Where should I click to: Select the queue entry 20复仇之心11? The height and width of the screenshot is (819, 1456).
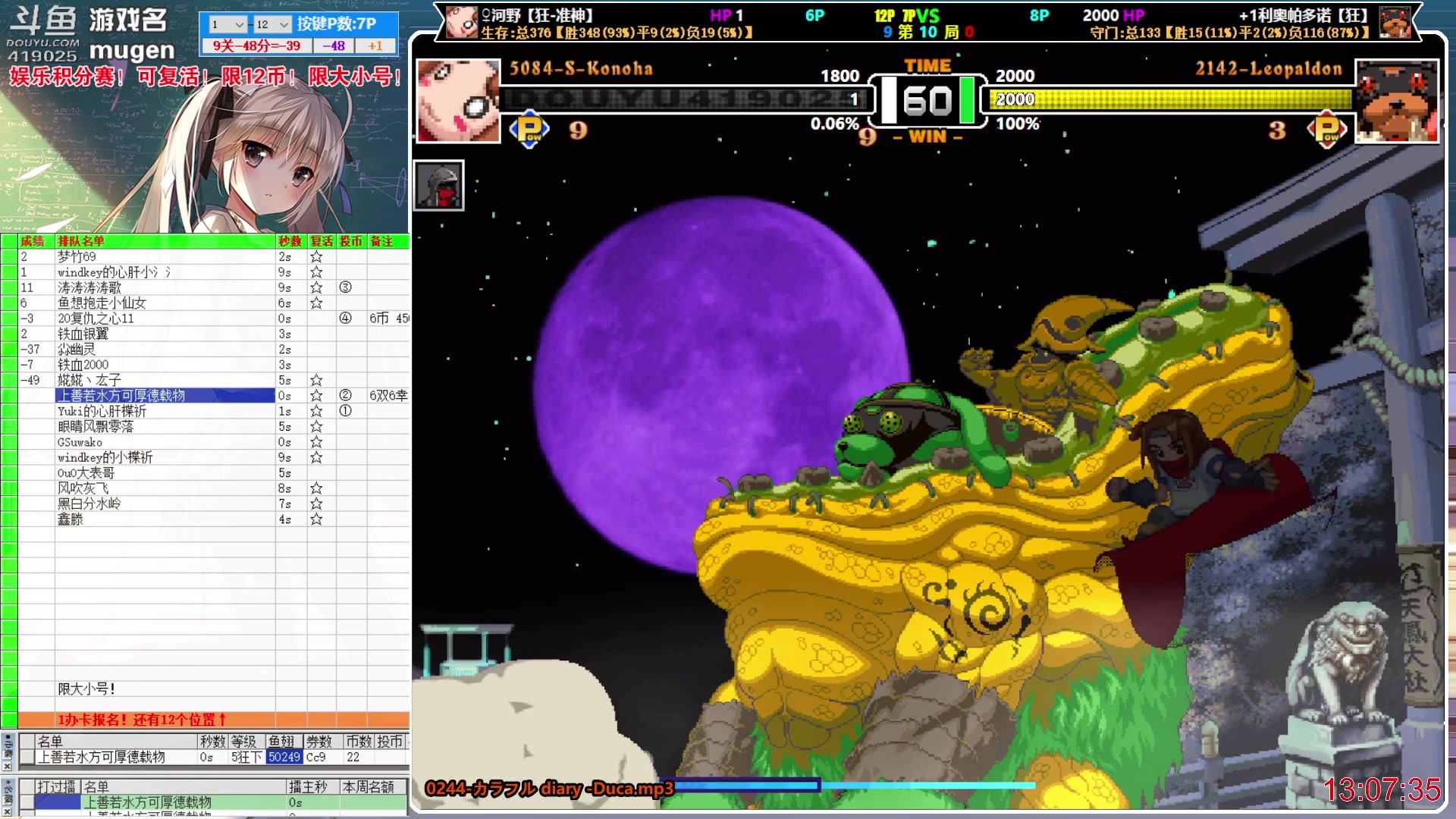pyautogui.click(x=165, y=318)
